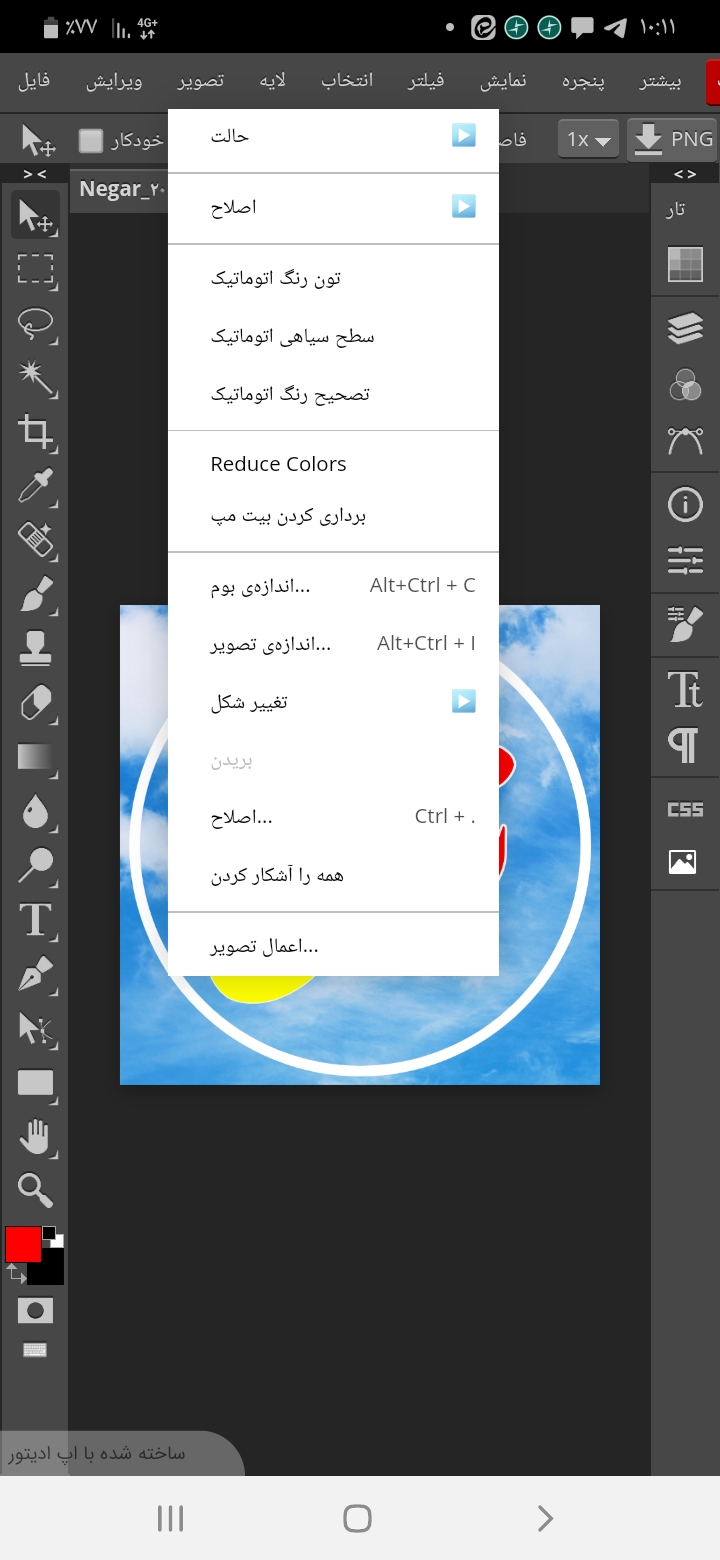Select the Spot Healing Brush tool

point(36,541)
